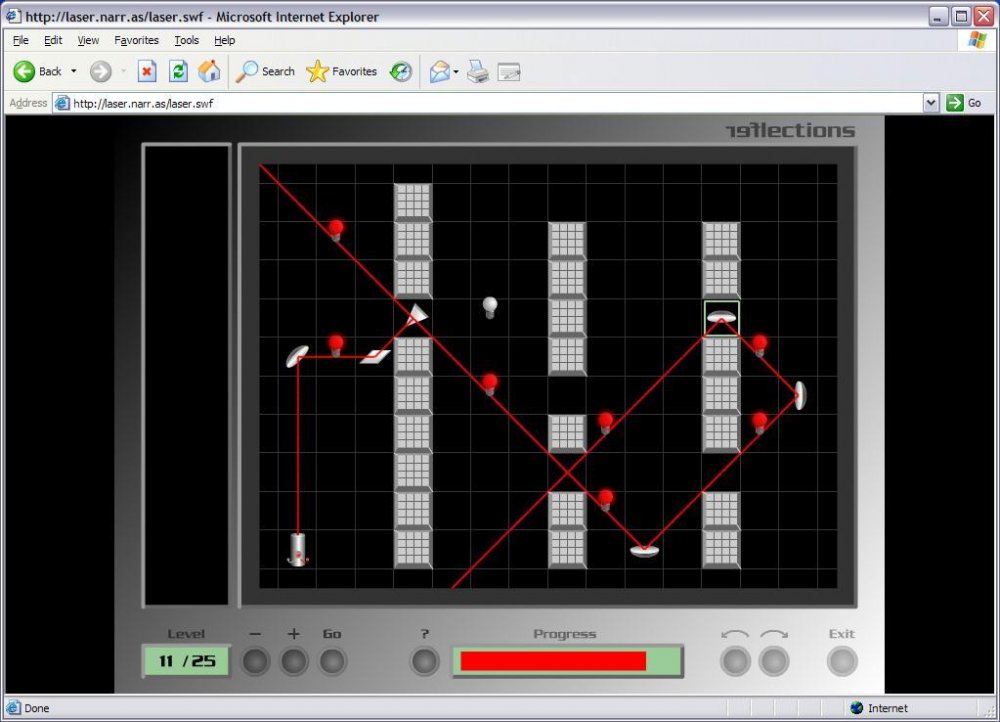Click the Home icon in toolbar
Screen dimensions: 1000x722
point(209,71)
